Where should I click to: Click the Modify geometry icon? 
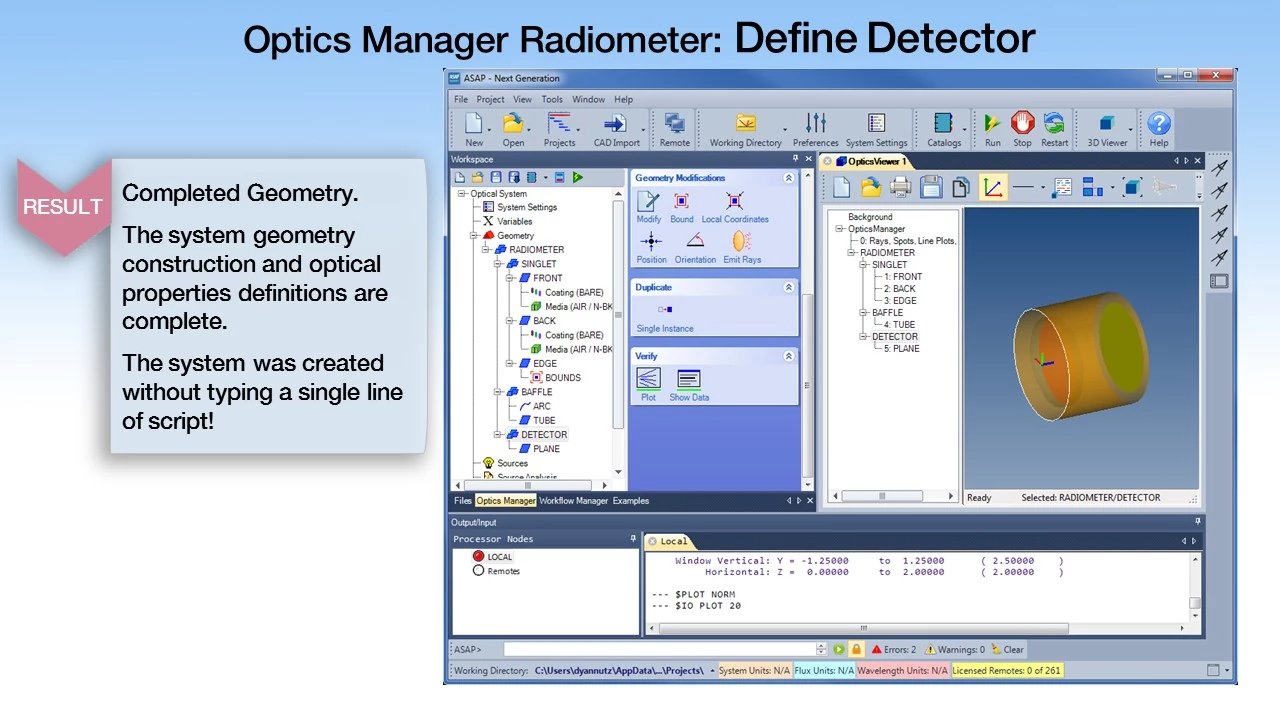(x=648, y=203)
